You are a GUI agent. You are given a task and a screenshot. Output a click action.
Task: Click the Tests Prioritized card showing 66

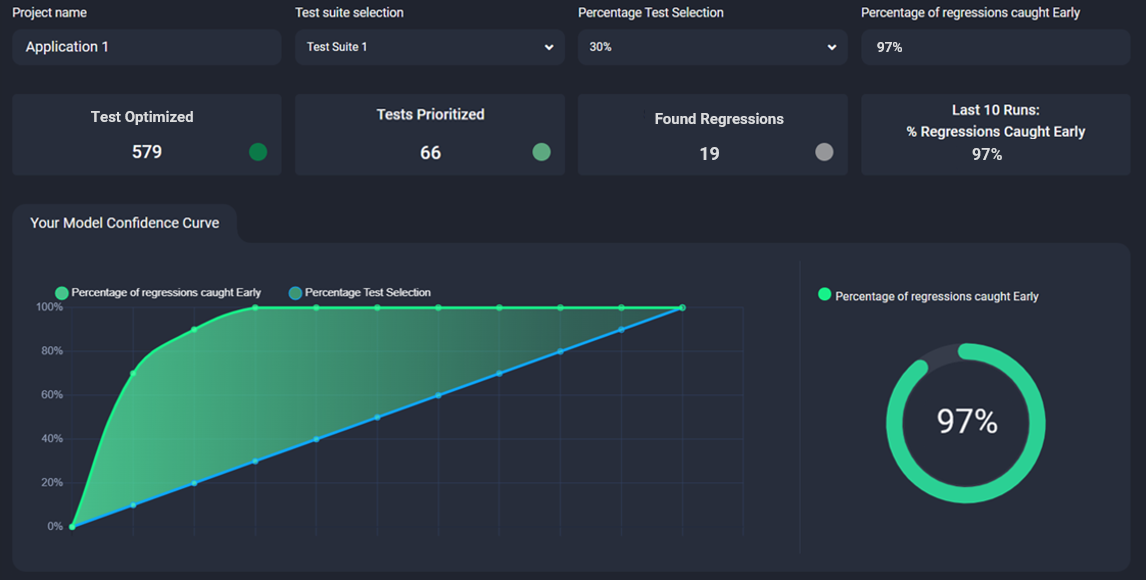429,134
